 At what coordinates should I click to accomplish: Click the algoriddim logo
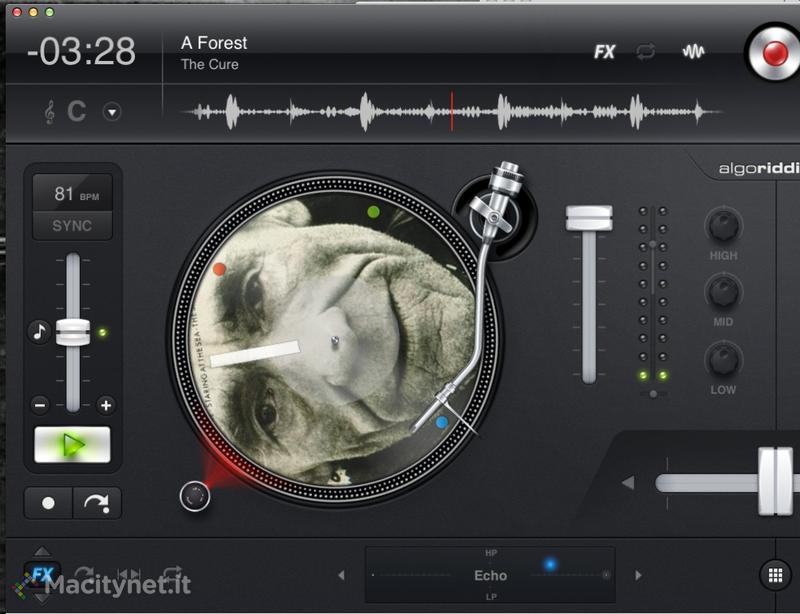click(x=759, y=168)
